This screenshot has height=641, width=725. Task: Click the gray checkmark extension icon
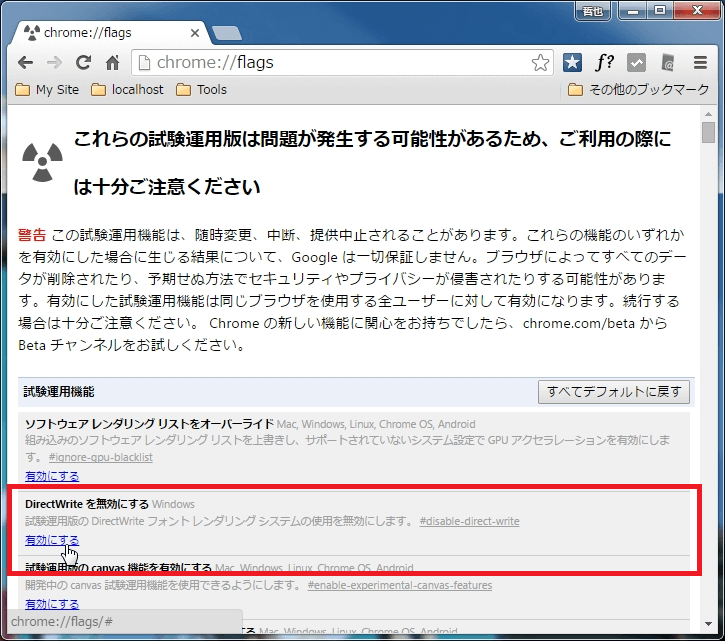pyautogui.click(x=636, y=62)
